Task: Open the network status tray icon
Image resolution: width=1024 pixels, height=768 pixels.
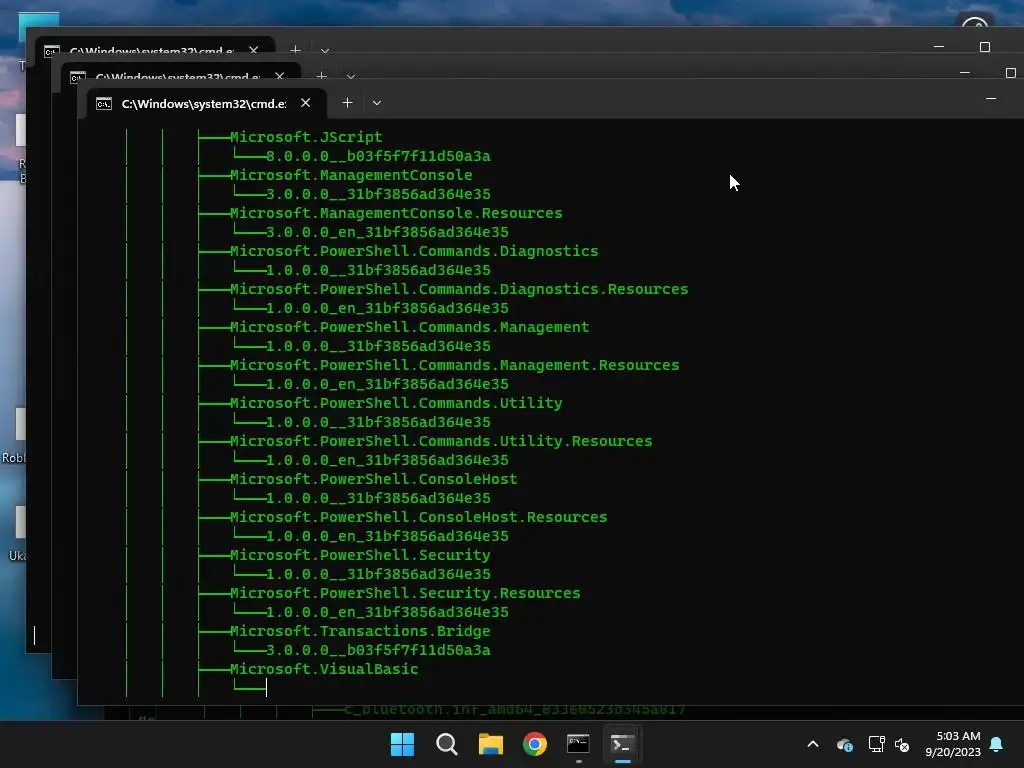Action: 876,744
